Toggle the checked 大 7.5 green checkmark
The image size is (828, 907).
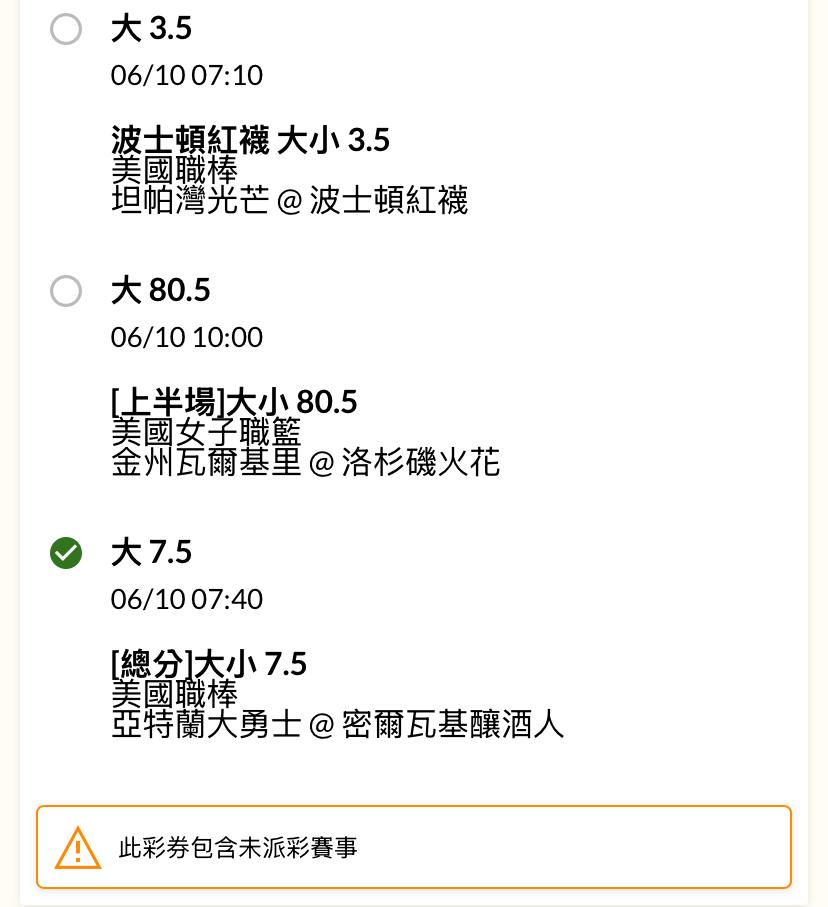[x=66, y=553]
